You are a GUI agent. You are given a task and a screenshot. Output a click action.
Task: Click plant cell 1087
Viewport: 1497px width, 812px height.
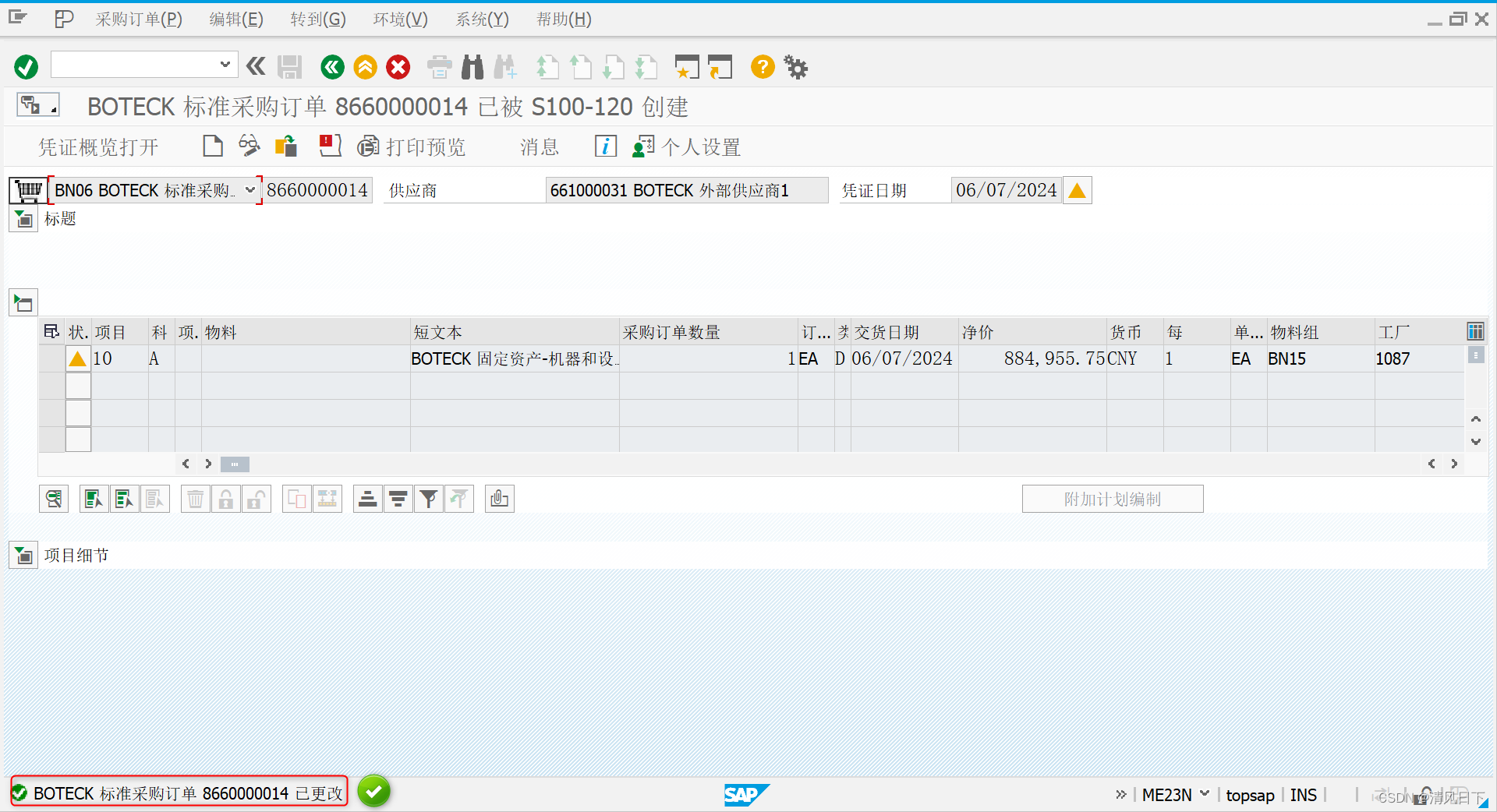[1419, 358]
